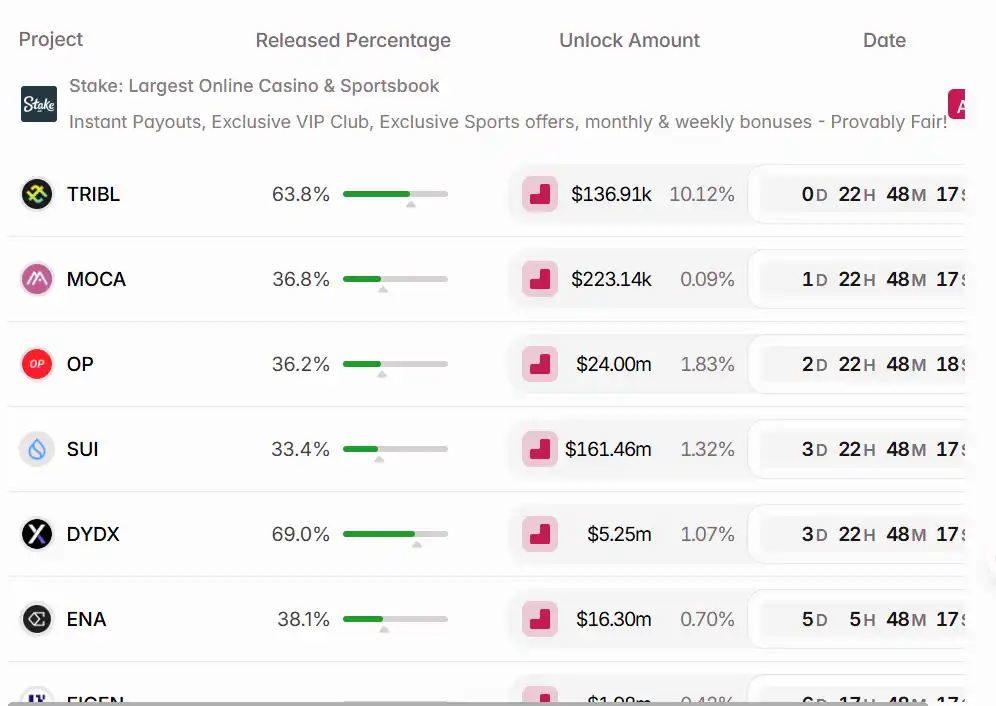Sort by Unlock Amount column header
The image size is (996, 706).
pyautogui.click(x=629, y=41)
